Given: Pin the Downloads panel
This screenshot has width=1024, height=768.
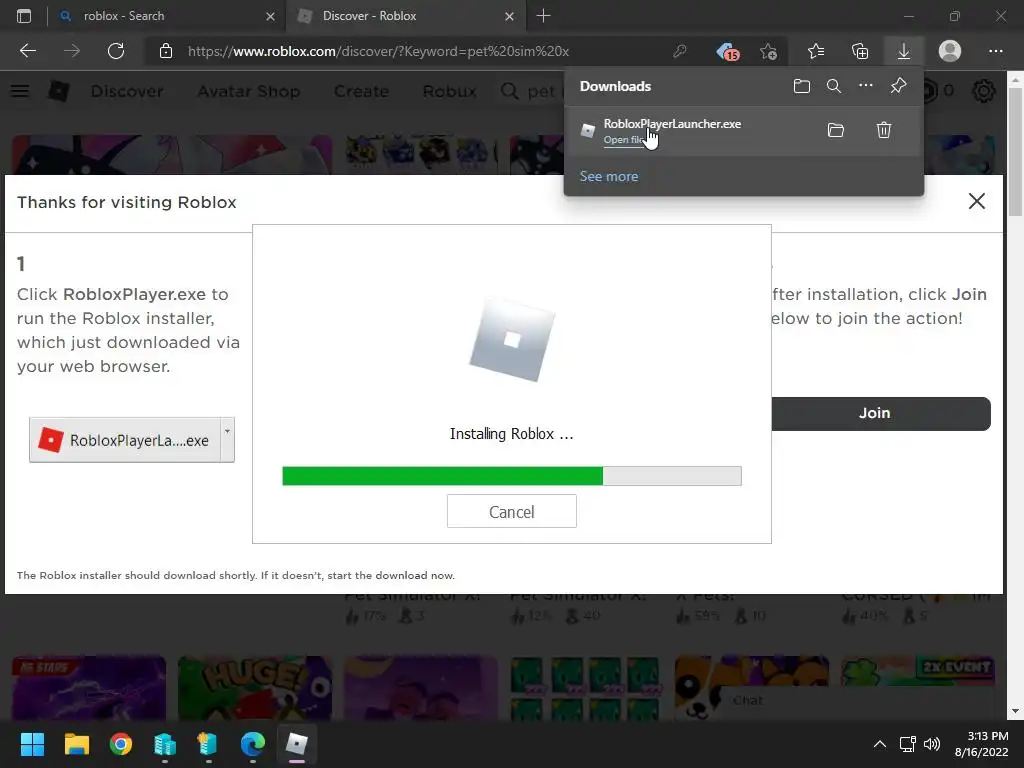Looking at the screenshot, I should [899, 86].
